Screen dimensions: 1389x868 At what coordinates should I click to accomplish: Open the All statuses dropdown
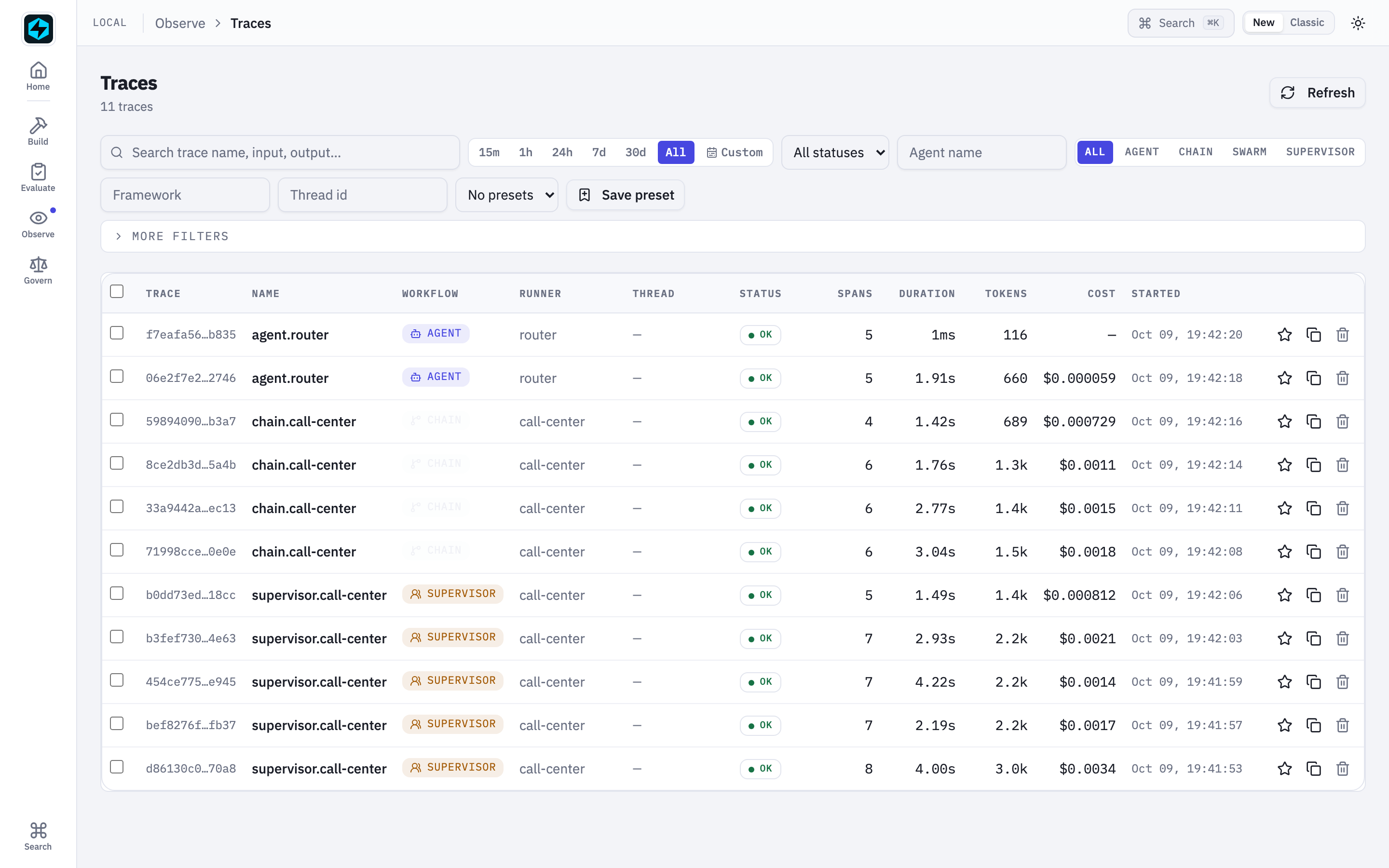(835, 153)
